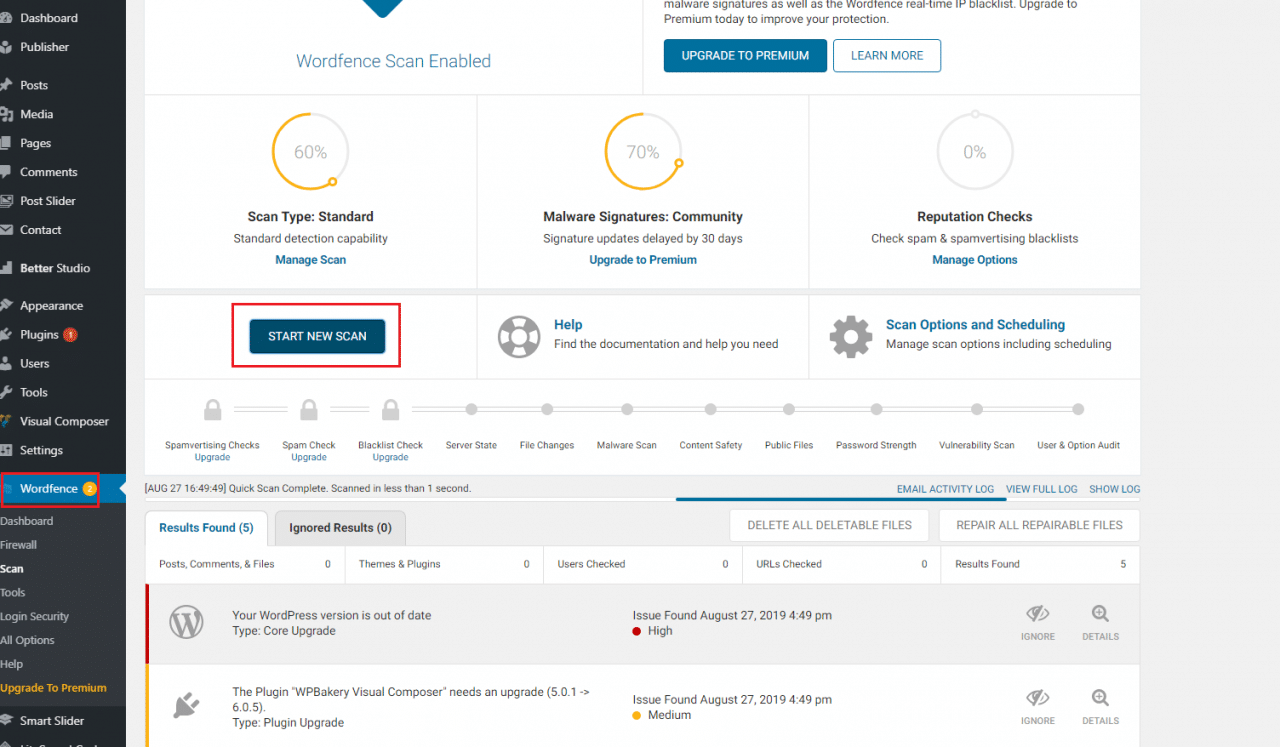Screen dimensions: 1280x747
Task: Select the Spamvertising Checks padlock icon
Action: 212,409
